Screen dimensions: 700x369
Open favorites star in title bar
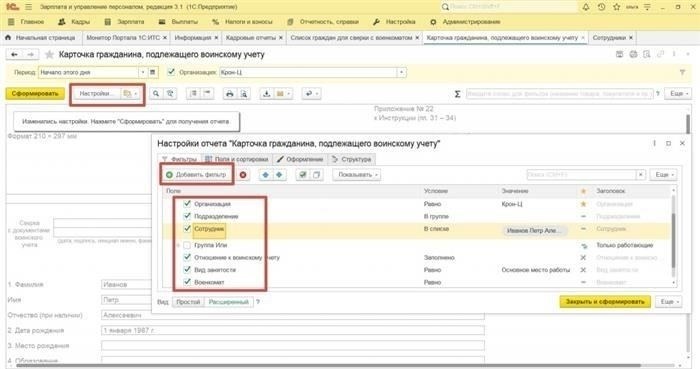(x=617, y=7)
